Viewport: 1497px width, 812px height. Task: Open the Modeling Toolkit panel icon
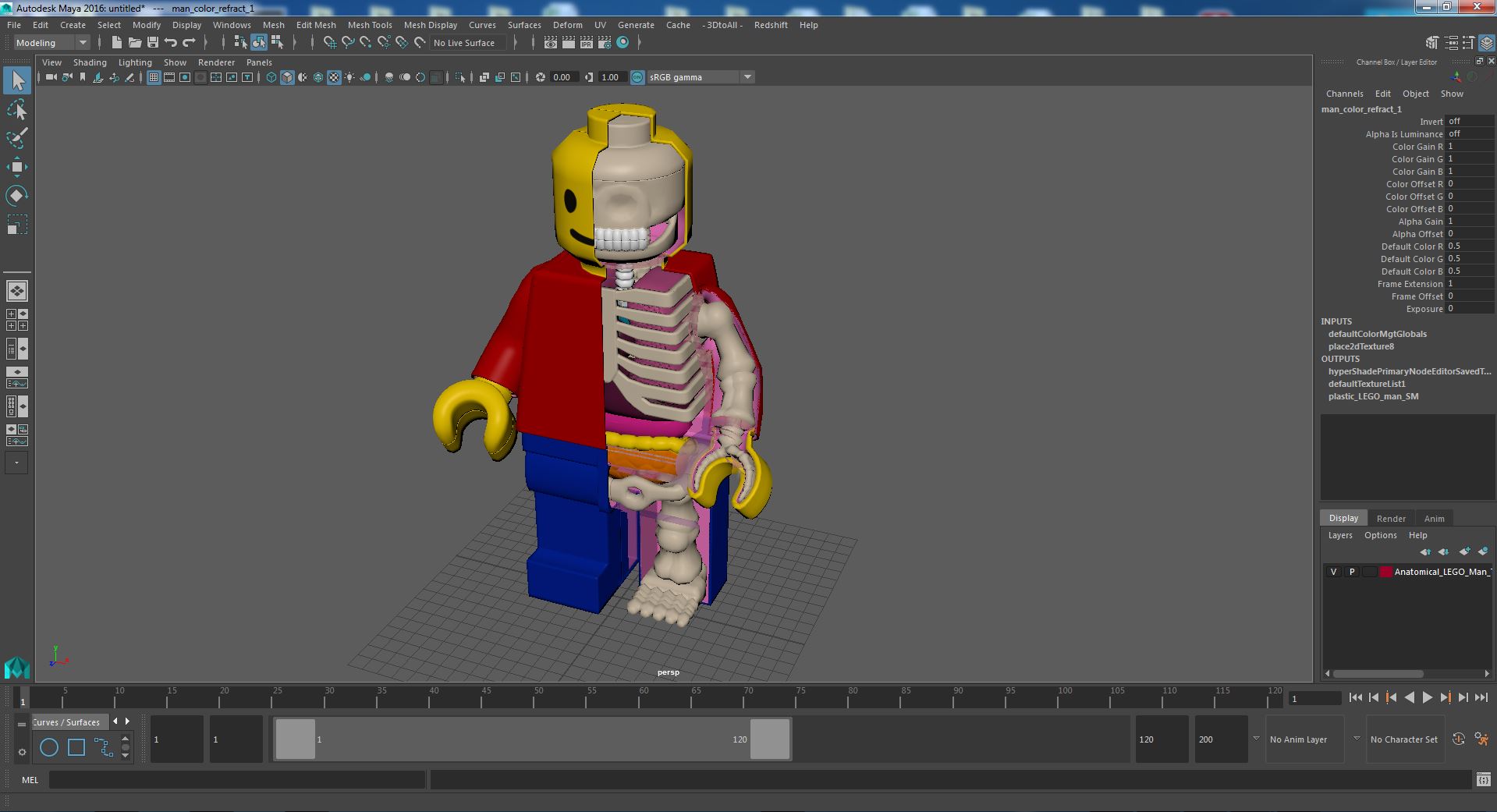click(x=1432, y=43)
